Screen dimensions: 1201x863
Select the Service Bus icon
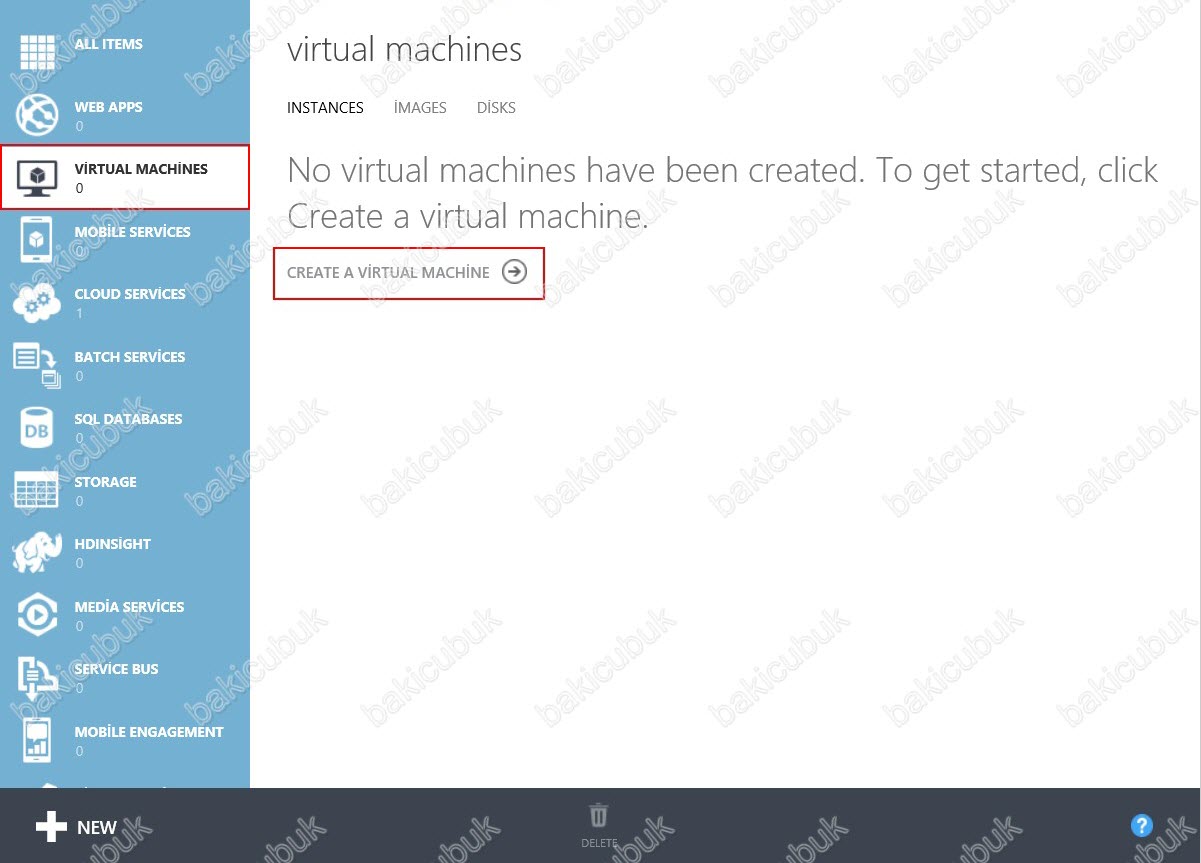[x=37, y=678]
